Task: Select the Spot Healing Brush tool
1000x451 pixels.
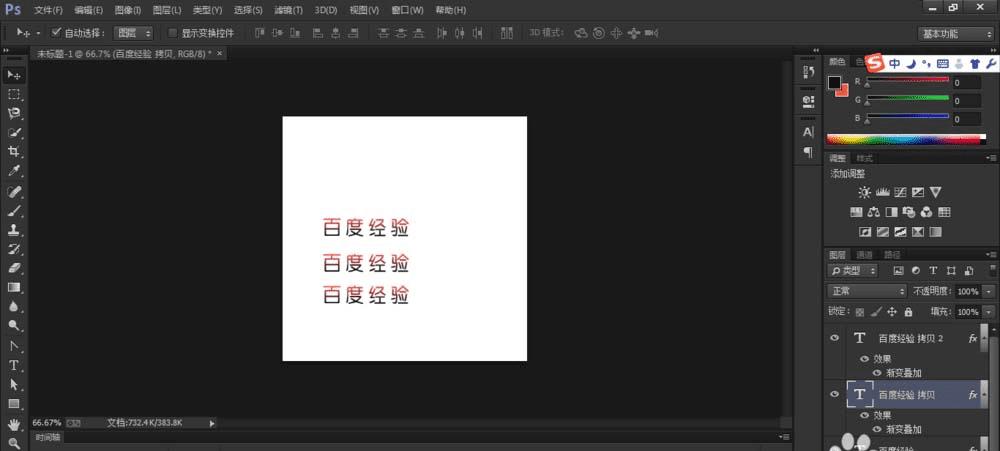Action: click(14, 191)
